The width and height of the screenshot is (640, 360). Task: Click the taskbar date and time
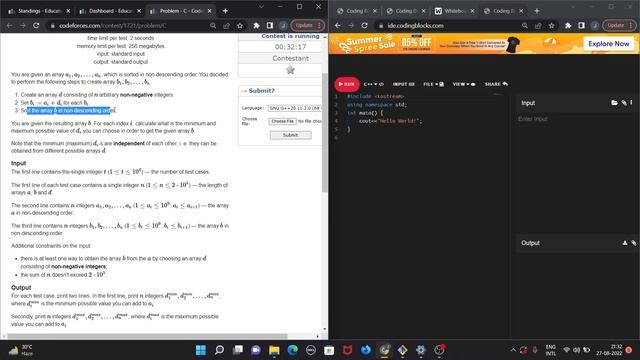[609, 350]
